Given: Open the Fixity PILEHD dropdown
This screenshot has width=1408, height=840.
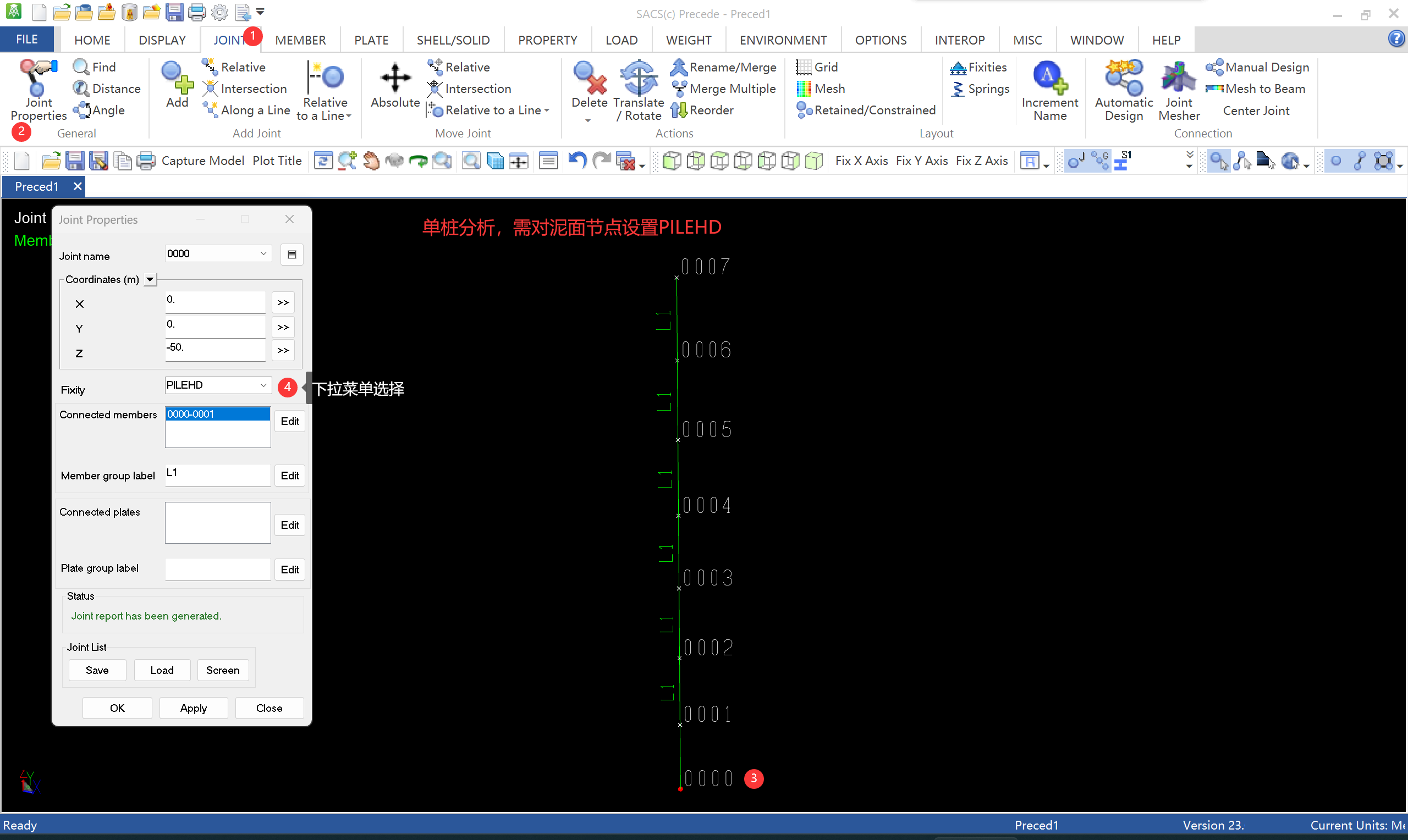Looking at the screenshot, I should pos(263,385).
